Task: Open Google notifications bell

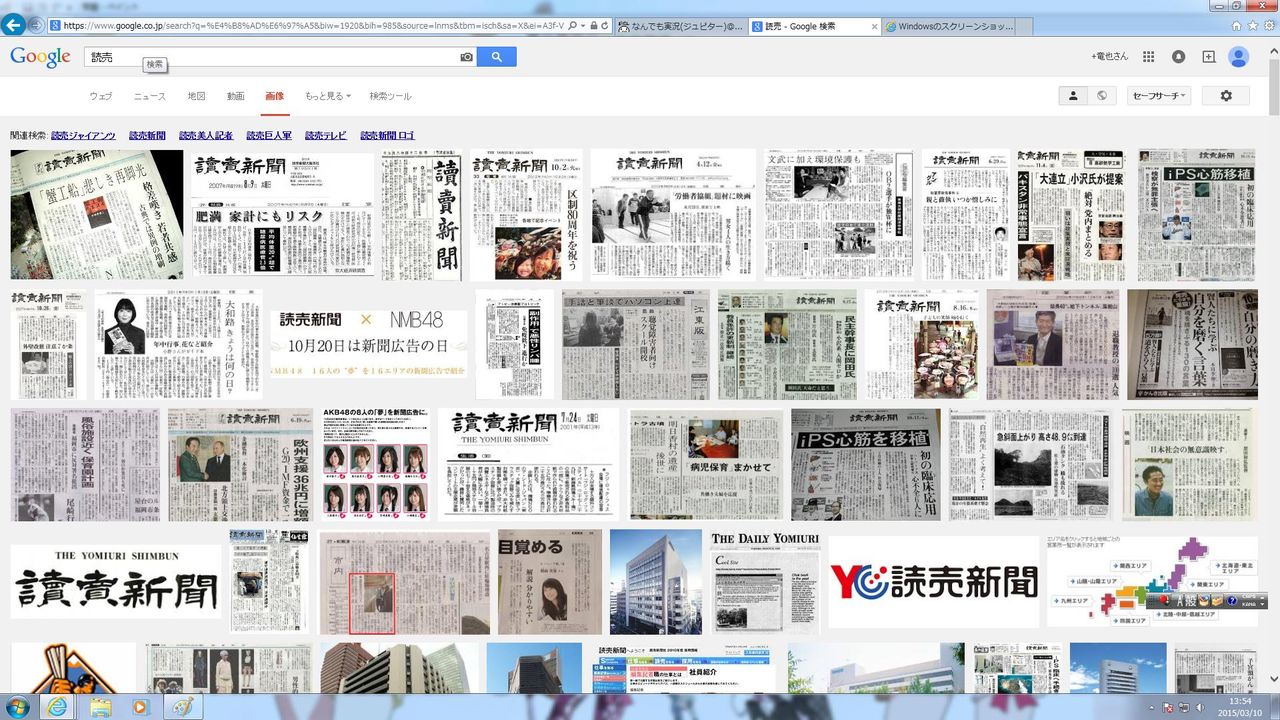Action: coord(1179,57)
